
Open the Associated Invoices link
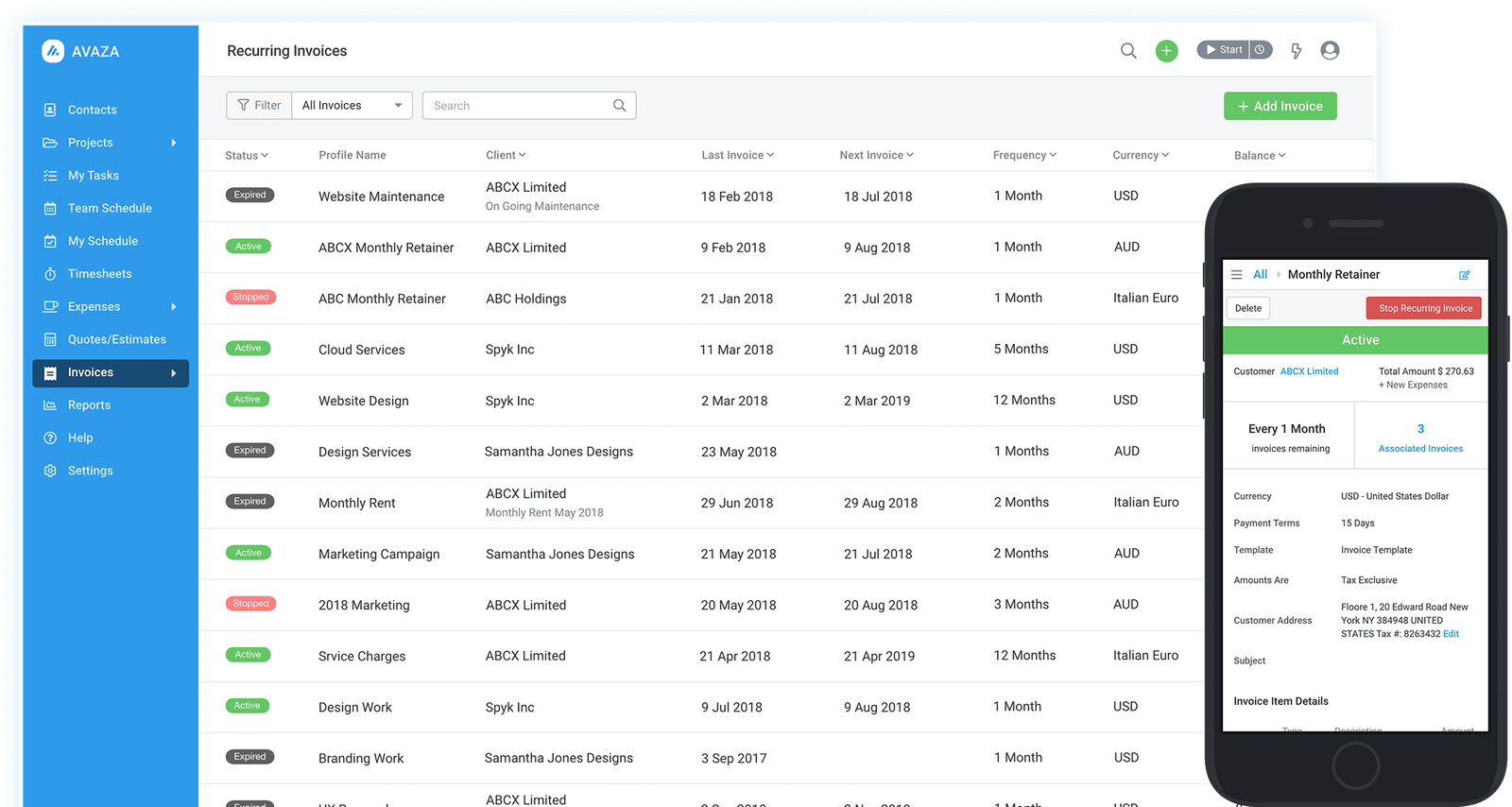(x=1420, y=449)
